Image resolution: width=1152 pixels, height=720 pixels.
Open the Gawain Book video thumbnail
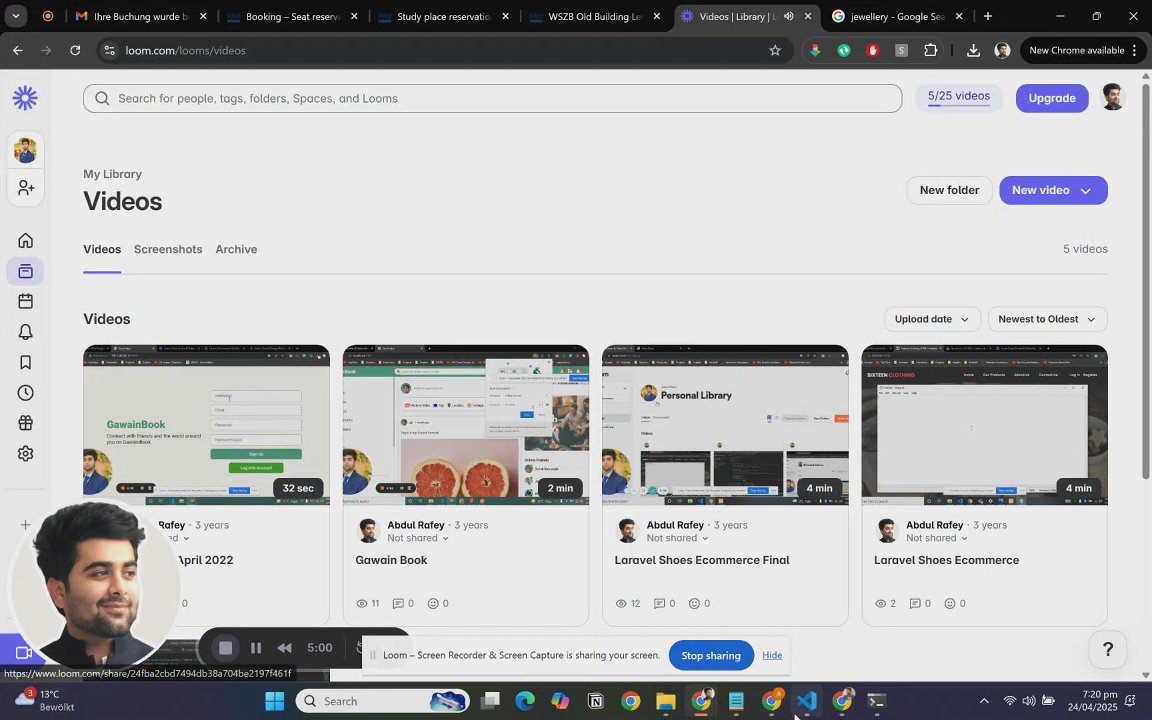click(x=466, y=425)
